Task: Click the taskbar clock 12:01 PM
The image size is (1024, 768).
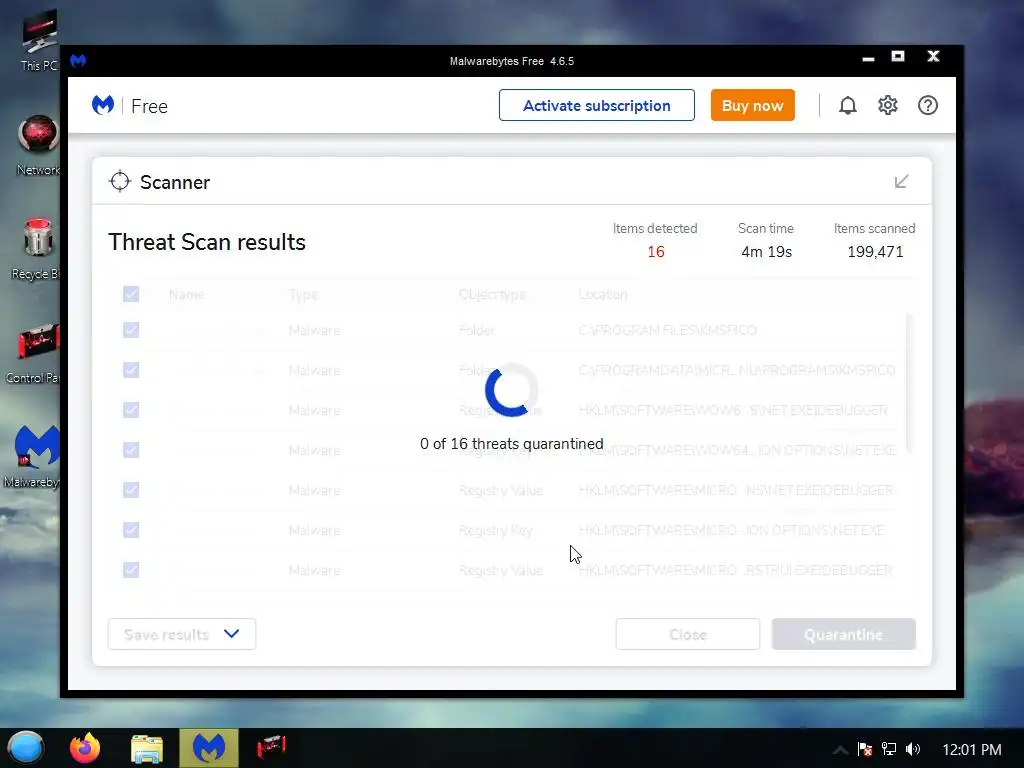Action: click(x=972, y=750)
